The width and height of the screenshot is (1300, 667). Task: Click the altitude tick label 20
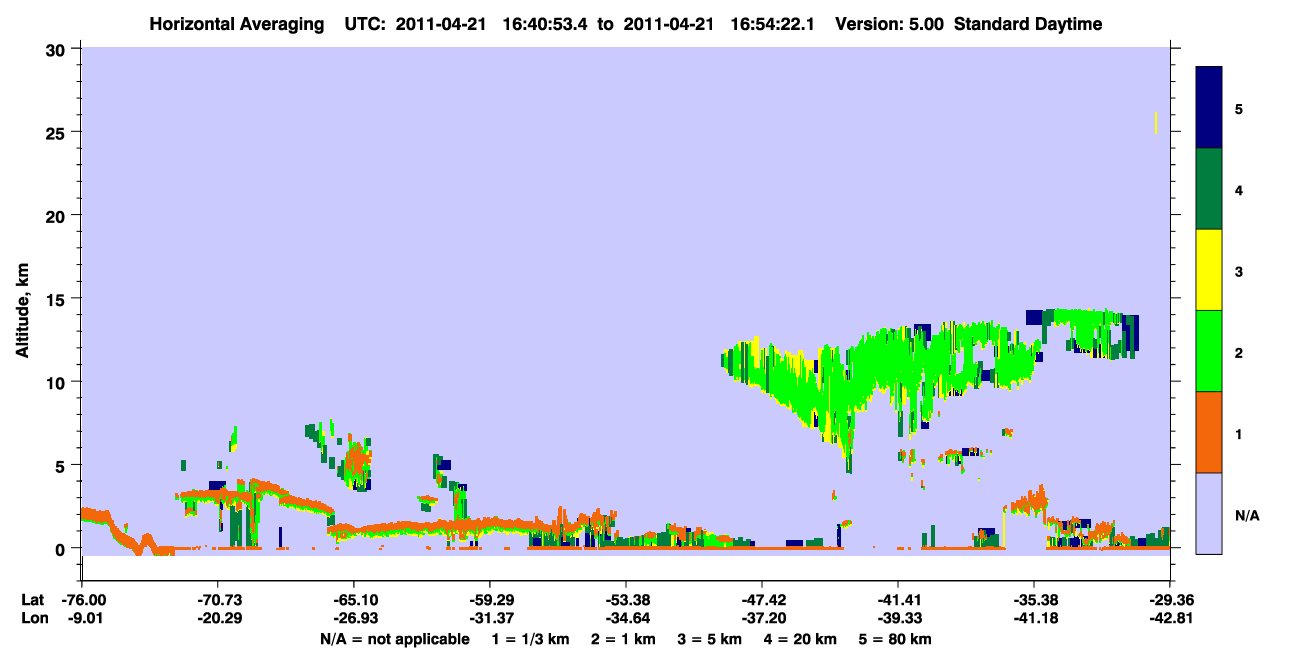coord(58,215)
